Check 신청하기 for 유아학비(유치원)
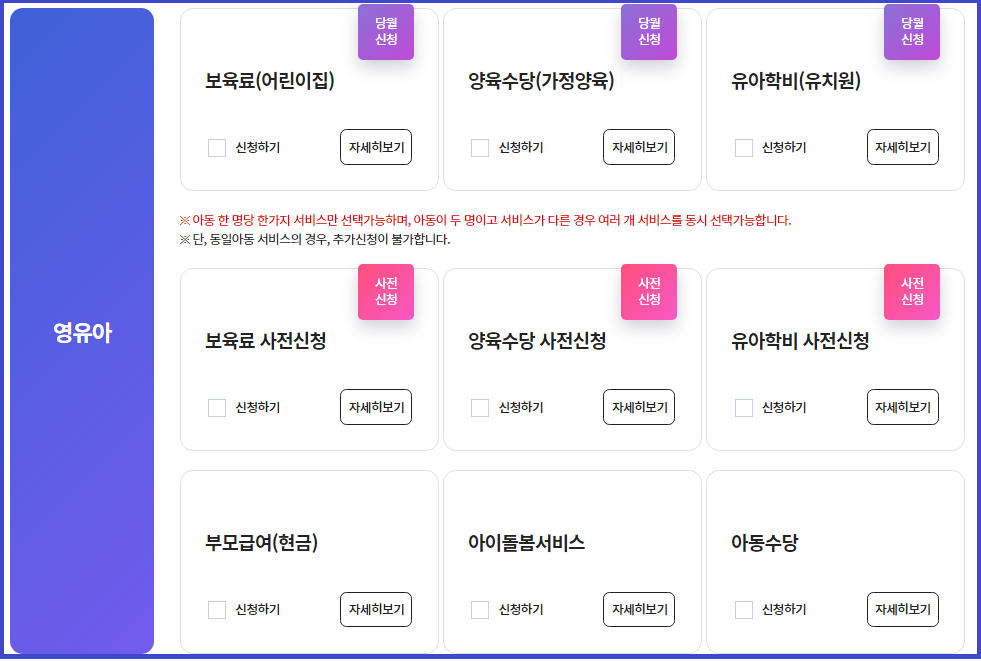The width and height of the screenshot is (981, 661). click(743, 147)
